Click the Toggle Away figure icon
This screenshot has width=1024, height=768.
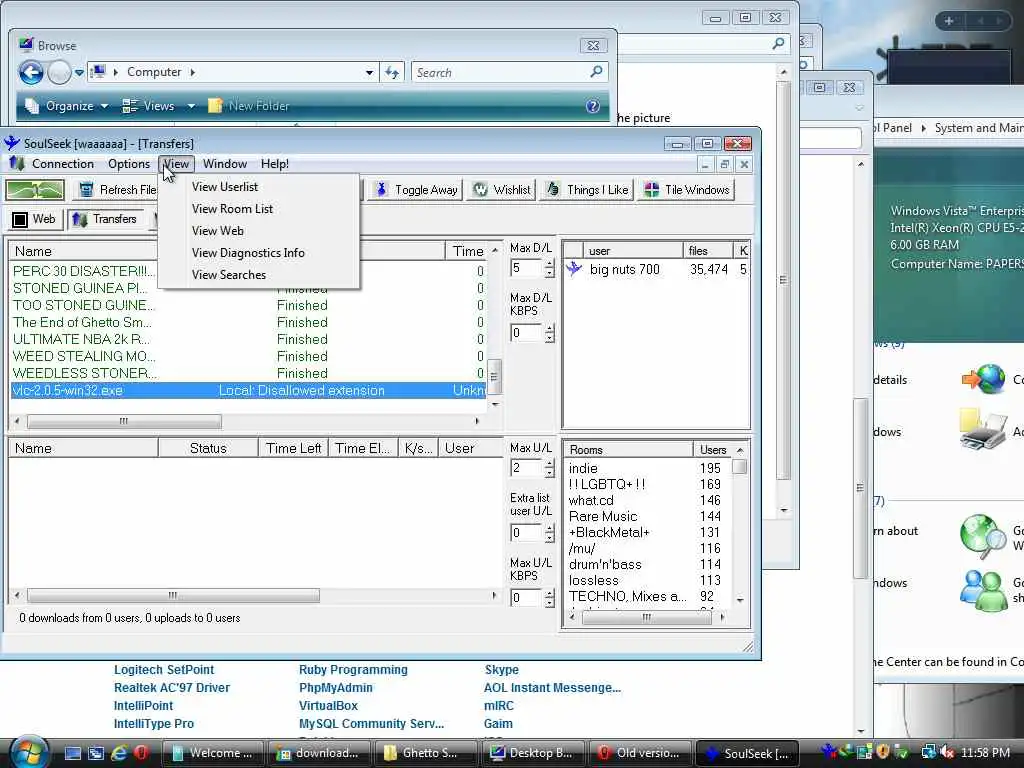pyautogui.click(x=381, y=189)
